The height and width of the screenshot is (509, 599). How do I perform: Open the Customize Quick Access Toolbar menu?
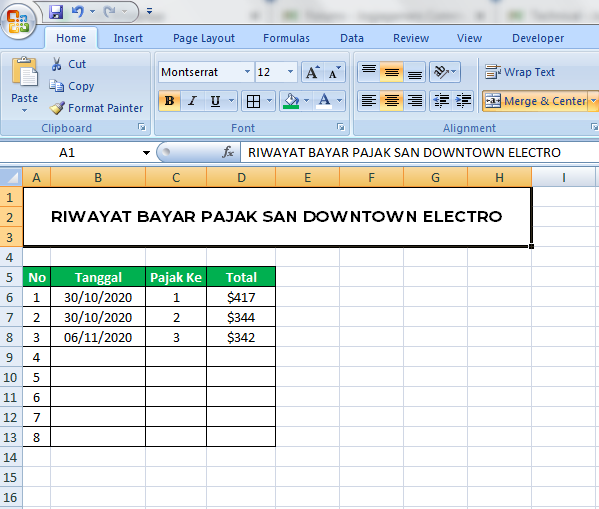coord(150,11)
